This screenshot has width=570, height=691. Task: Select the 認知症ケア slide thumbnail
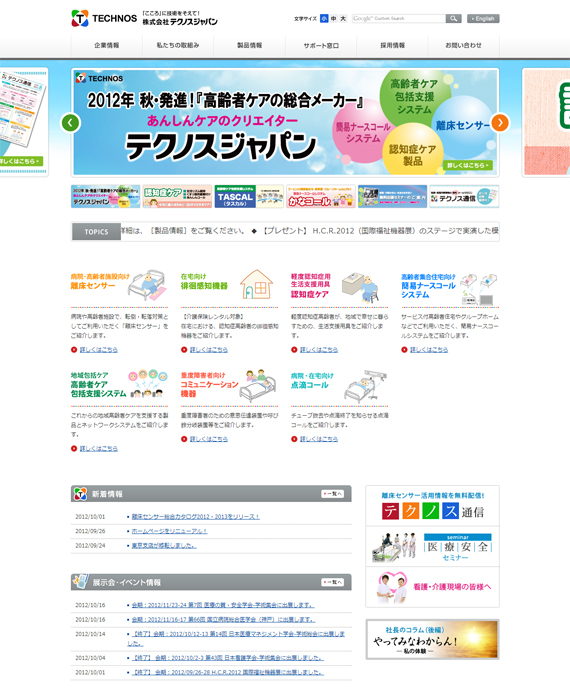177,196
